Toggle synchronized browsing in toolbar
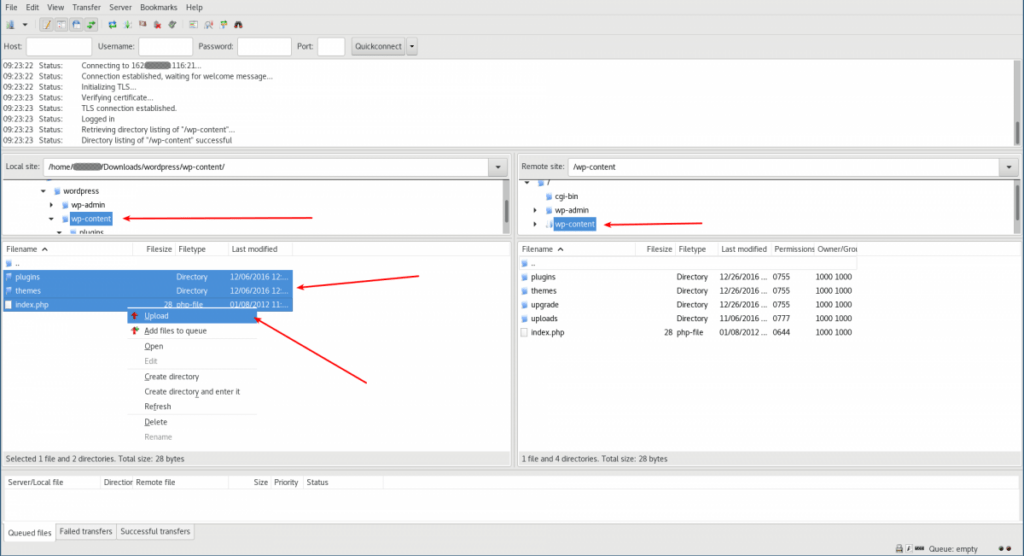 coord(223,25)
